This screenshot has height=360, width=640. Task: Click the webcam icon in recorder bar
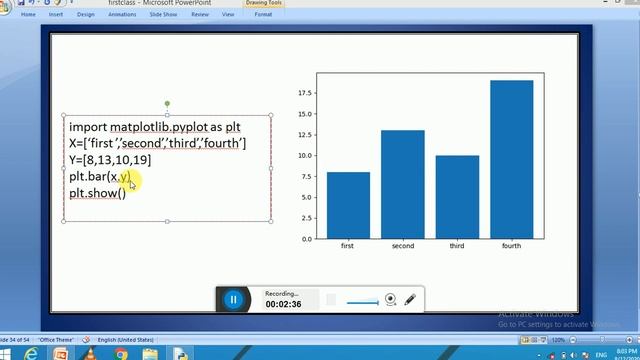click(x=390, y=300)
